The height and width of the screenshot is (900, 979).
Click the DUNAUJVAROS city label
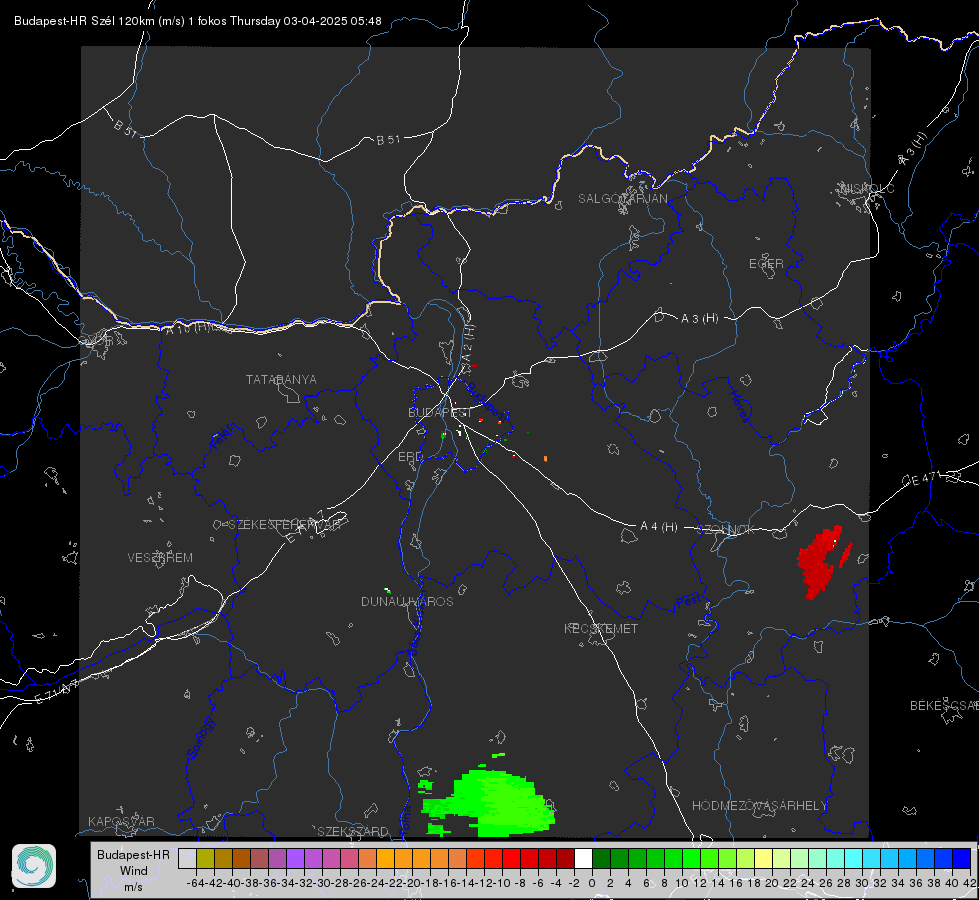pos(407,601)
